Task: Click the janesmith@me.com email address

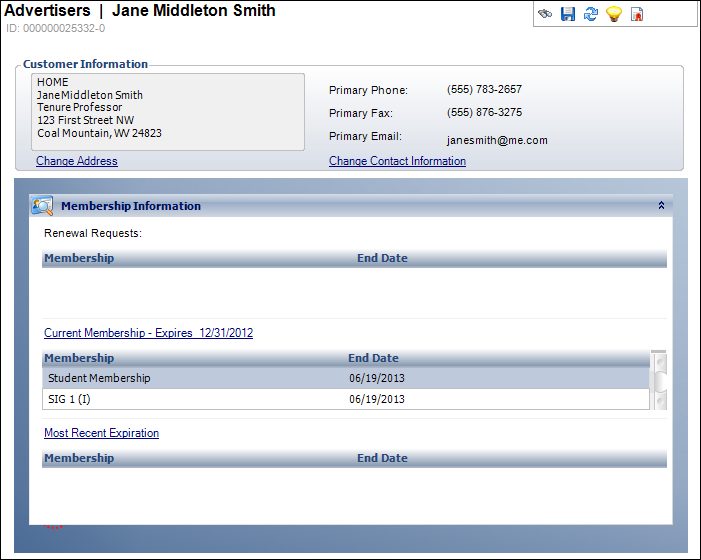Action: pyautogui.click(x=497, y=141)
